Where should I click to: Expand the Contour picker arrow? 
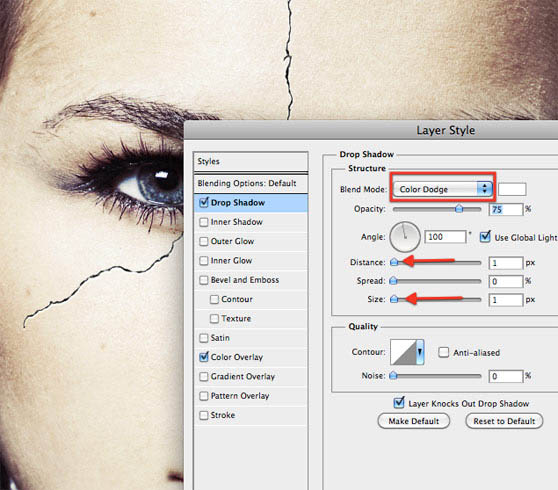[x=420, y=352]
